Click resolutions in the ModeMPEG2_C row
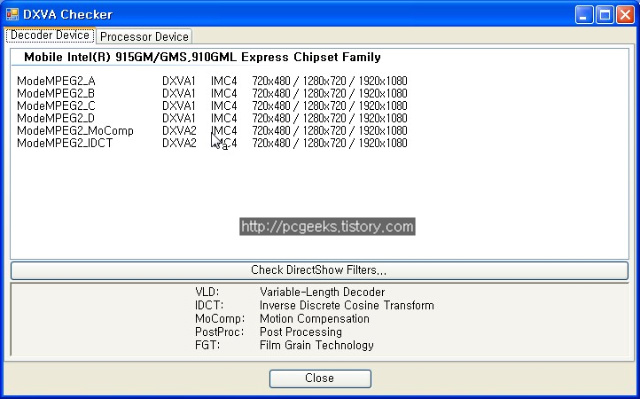Image resolution: width=640 pixels, height=399 pixels. tap(330, 106)
